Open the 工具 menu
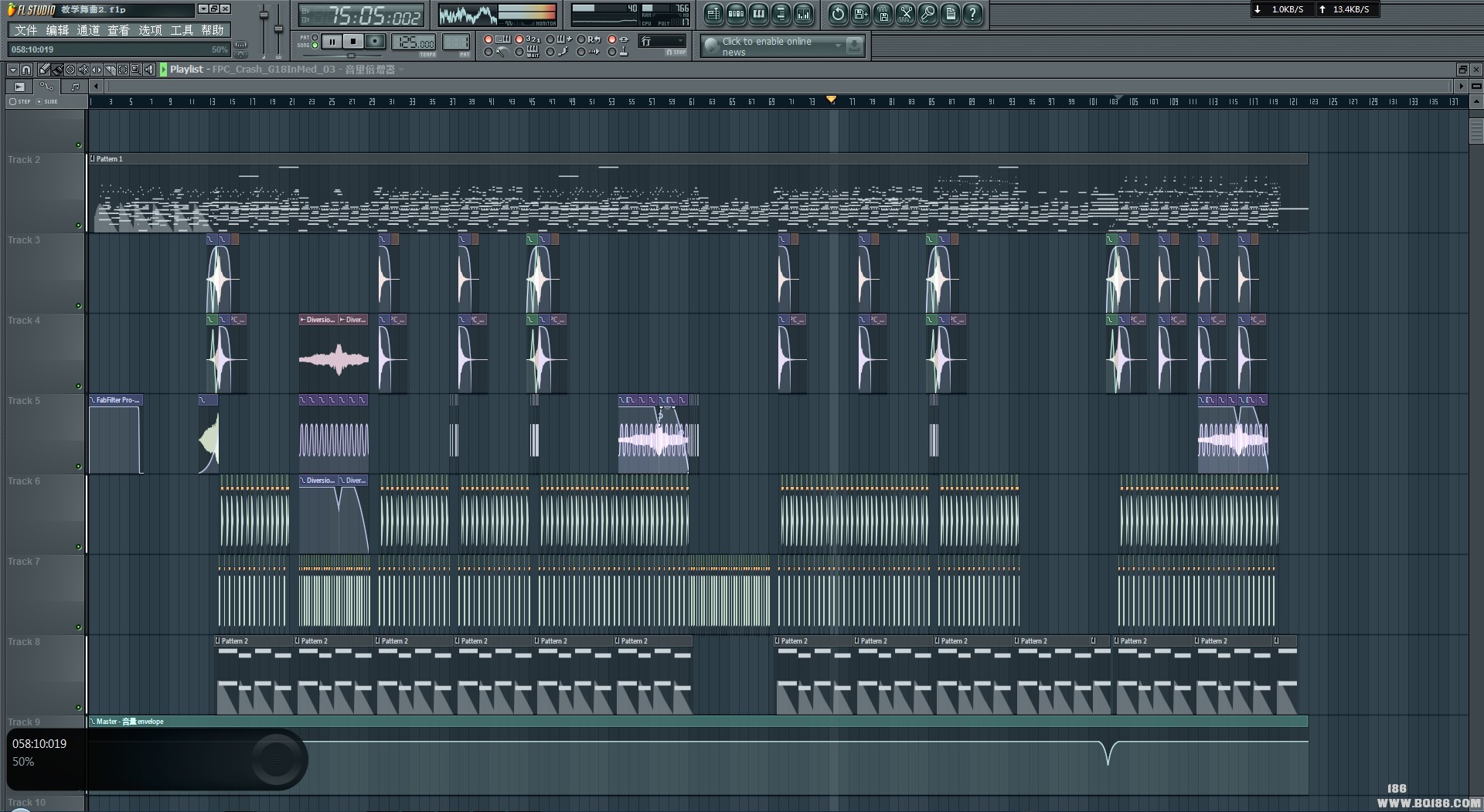The image size is (1484, 812). [182, 30]
